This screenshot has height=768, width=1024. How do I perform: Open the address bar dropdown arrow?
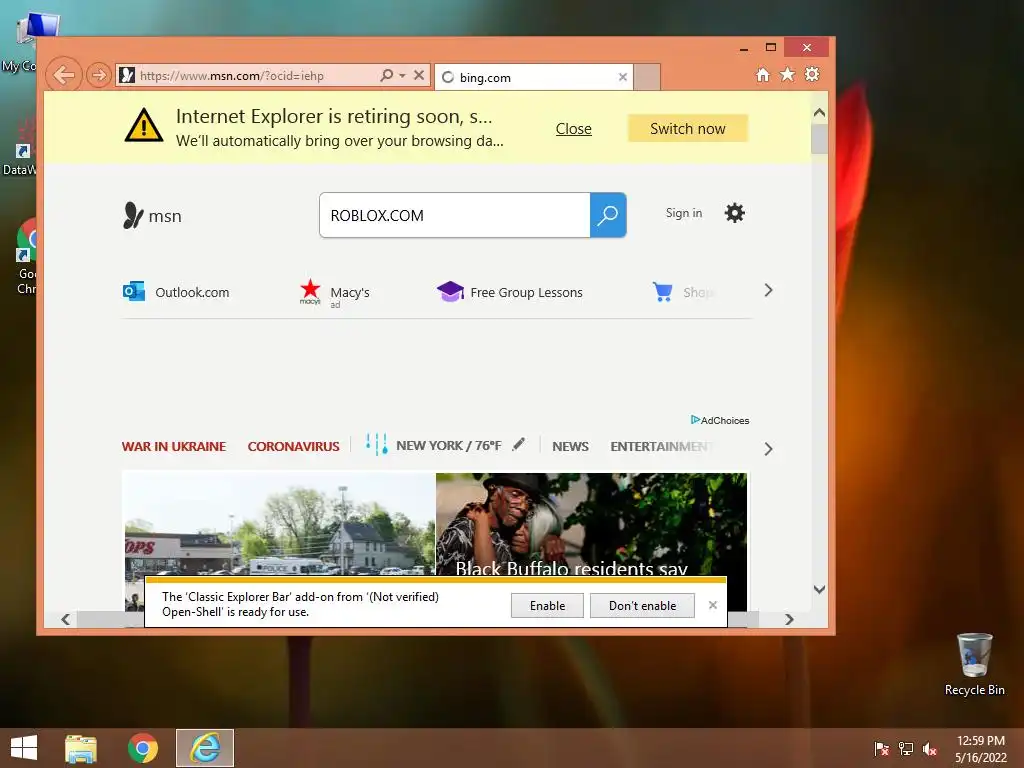[x=402, y=76]
